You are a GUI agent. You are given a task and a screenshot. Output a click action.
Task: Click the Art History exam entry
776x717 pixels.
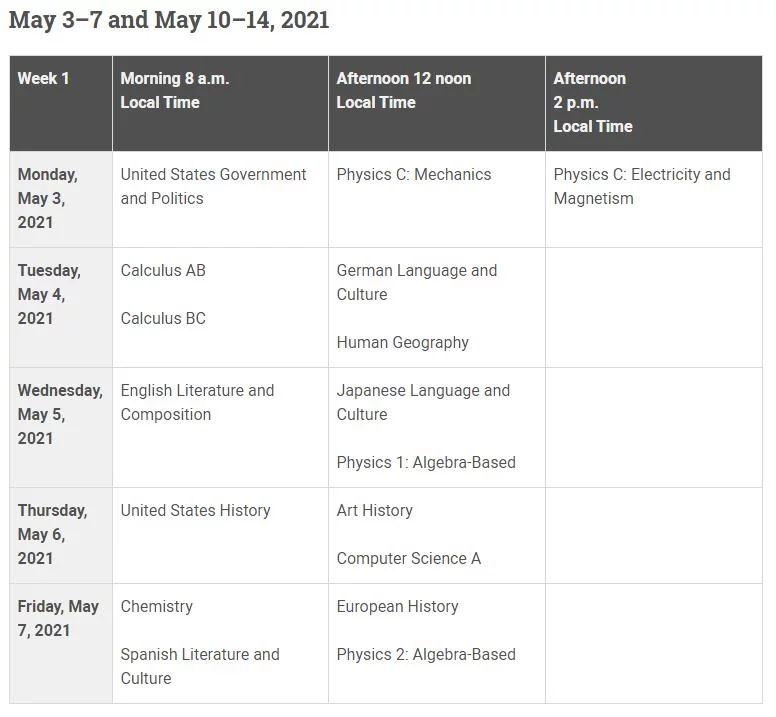374,511
